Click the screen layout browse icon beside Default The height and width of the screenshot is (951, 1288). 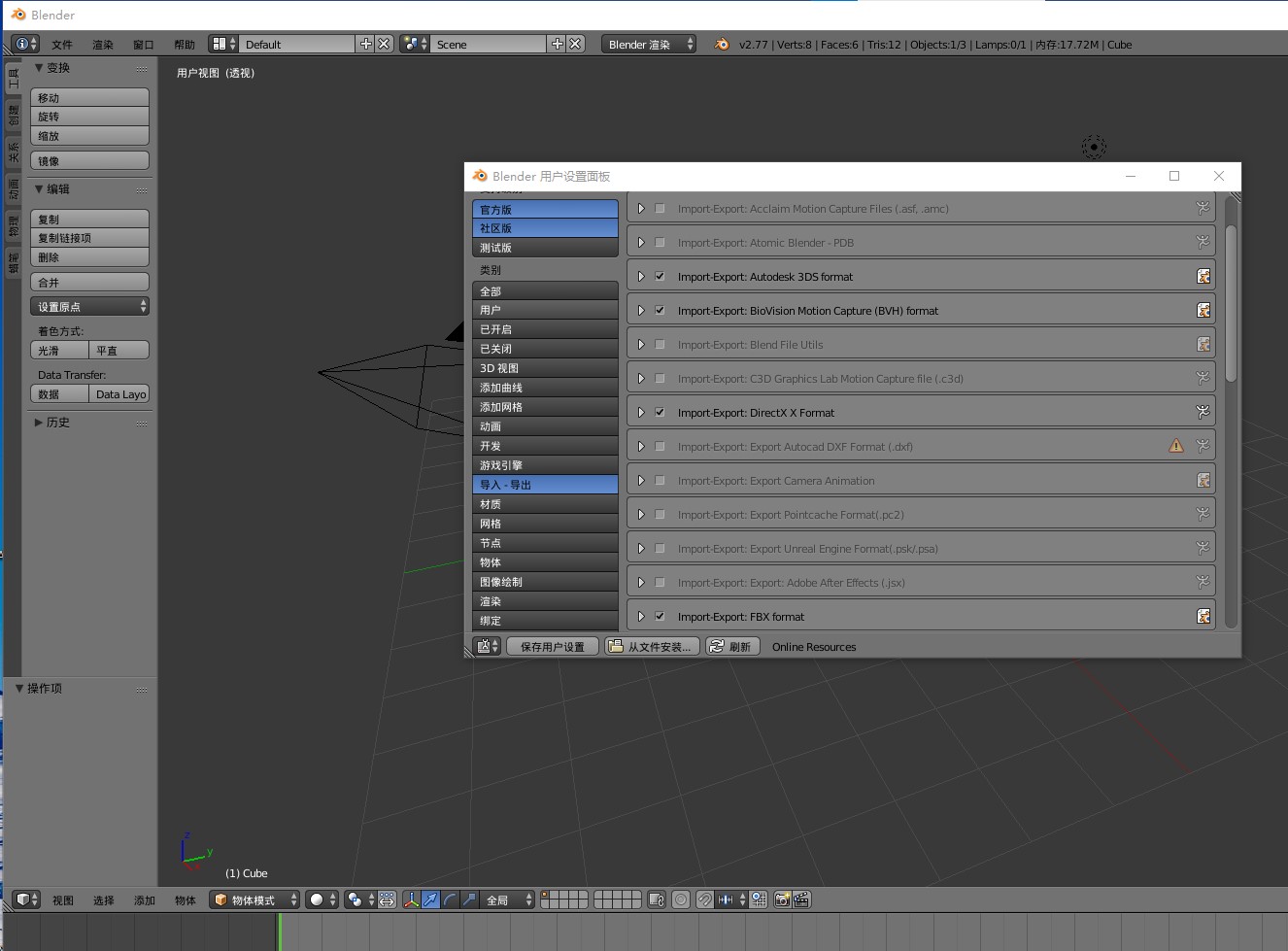coord(223,44)
